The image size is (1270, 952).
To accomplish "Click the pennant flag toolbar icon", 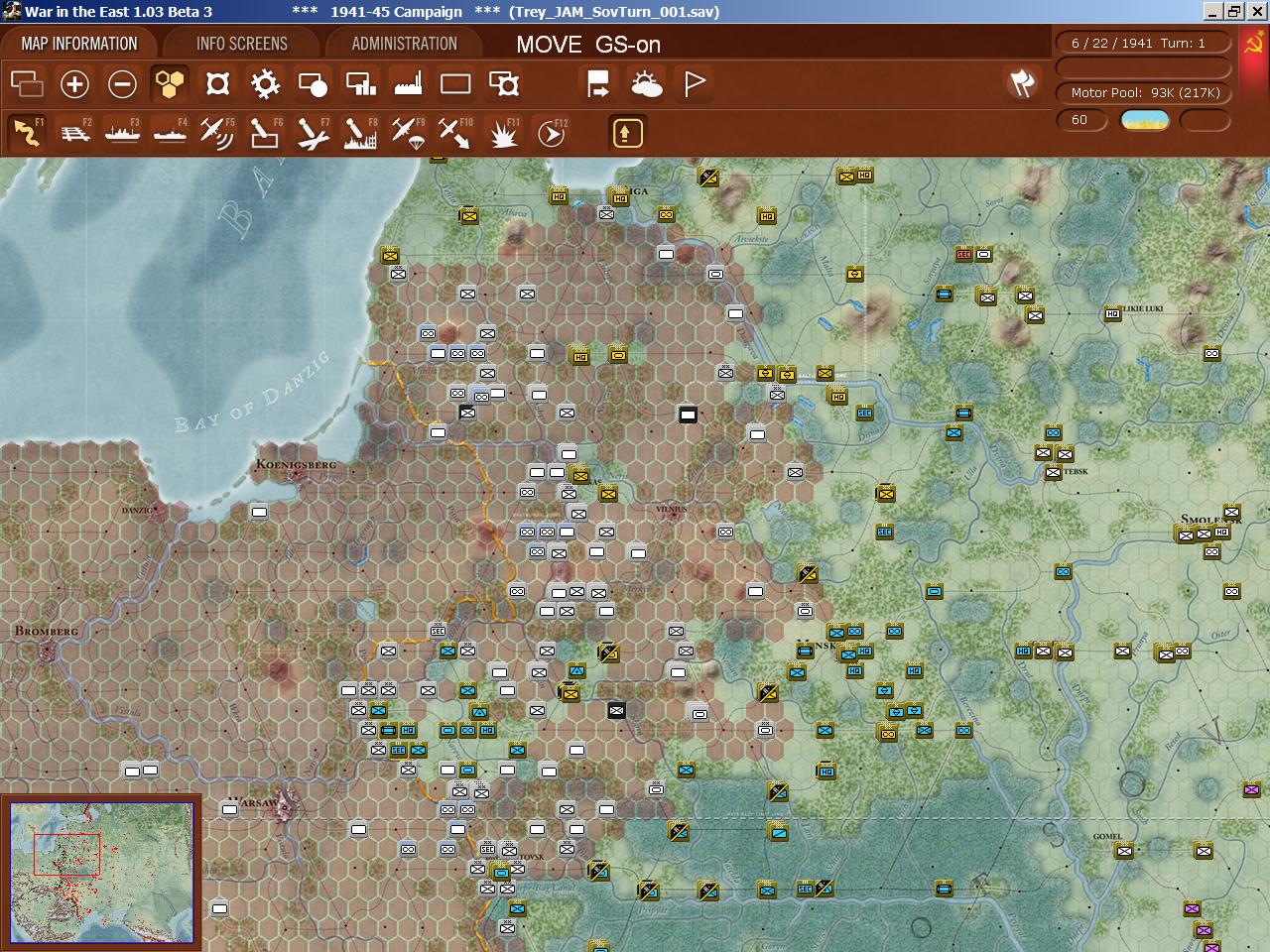I will tap(695, 84).
